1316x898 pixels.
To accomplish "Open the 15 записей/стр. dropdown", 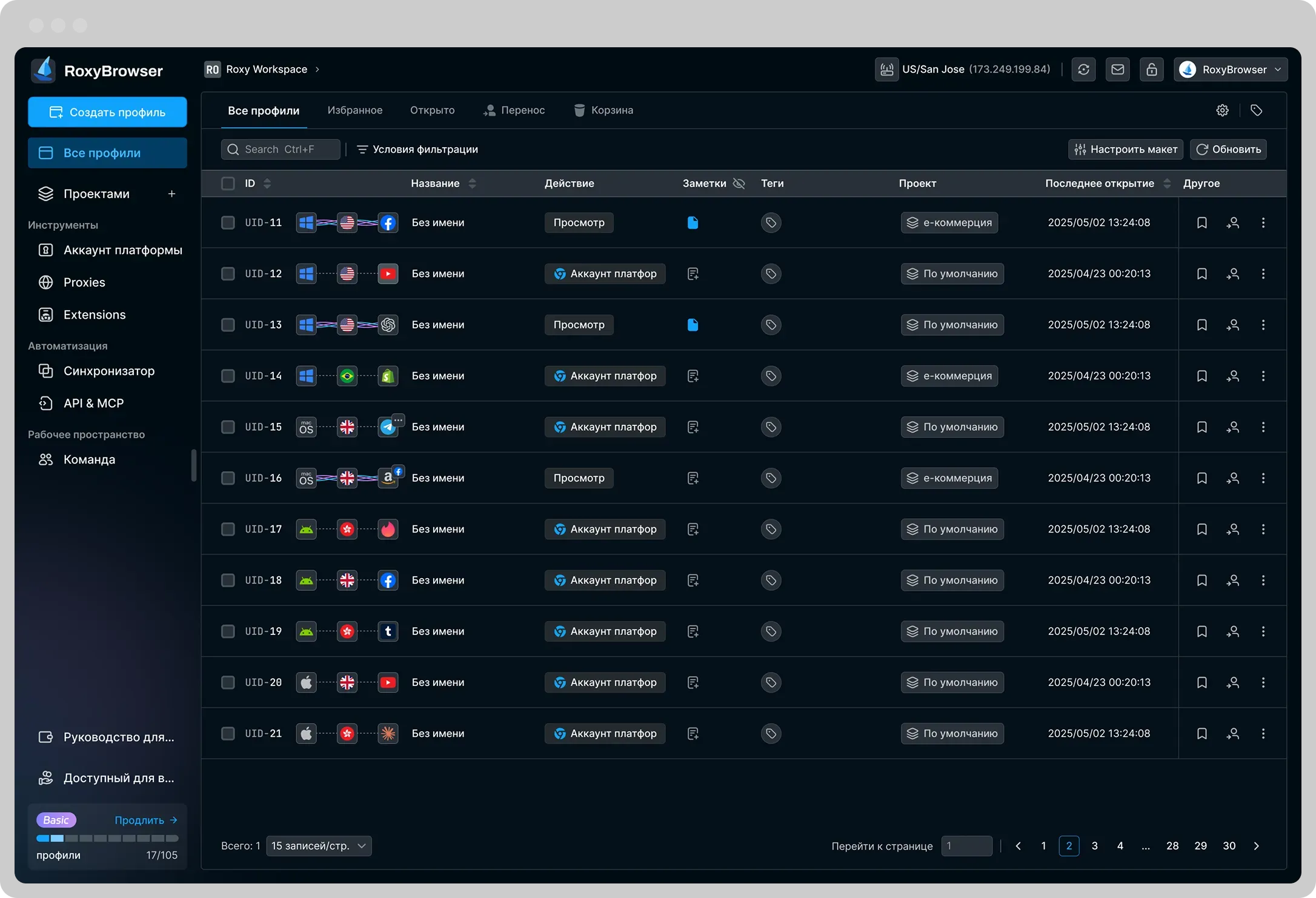I will pyautogui.click(x=319, y=846).
